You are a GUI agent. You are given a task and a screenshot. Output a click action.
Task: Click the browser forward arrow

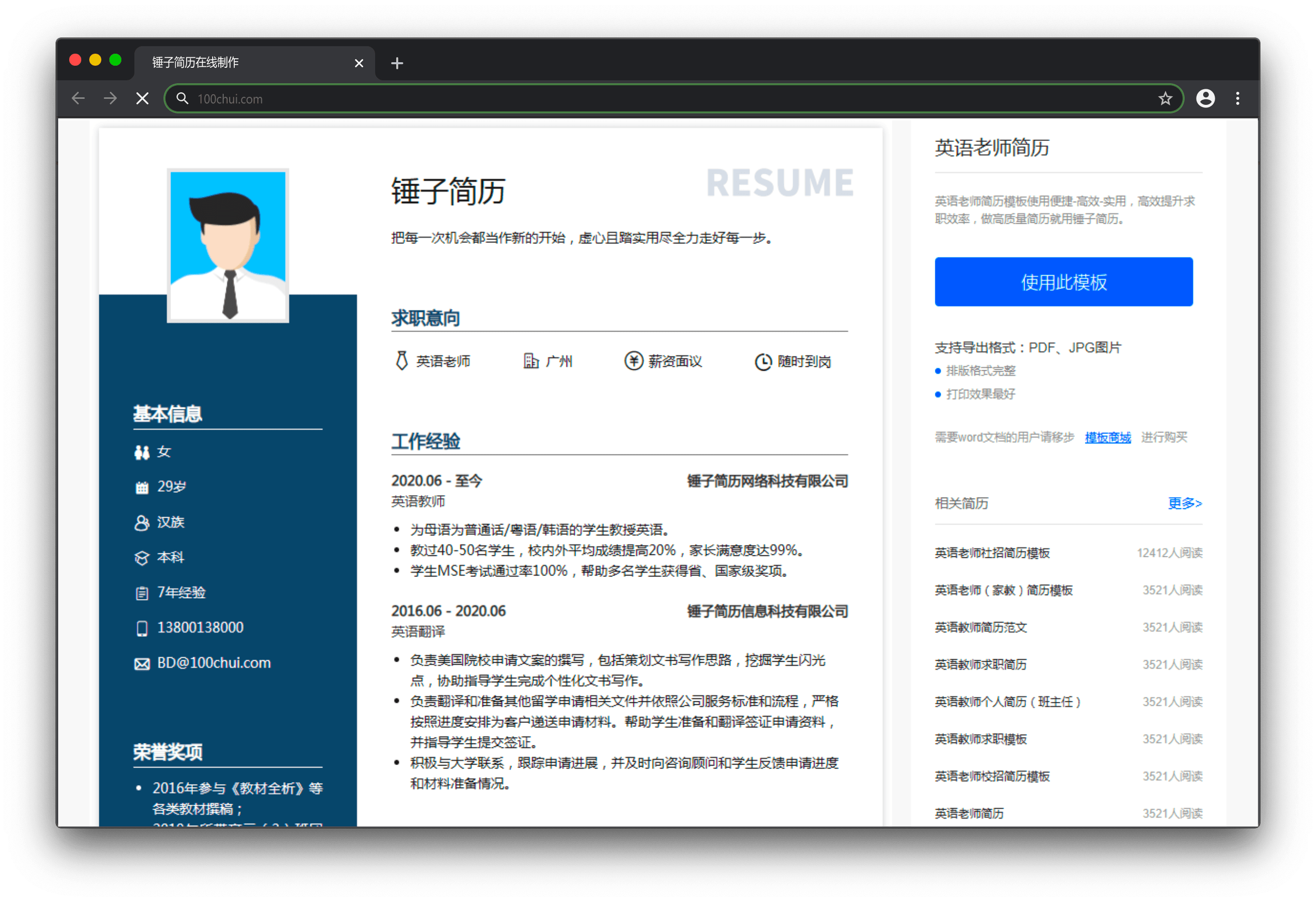pyautogui.click(x=110, y=99)
